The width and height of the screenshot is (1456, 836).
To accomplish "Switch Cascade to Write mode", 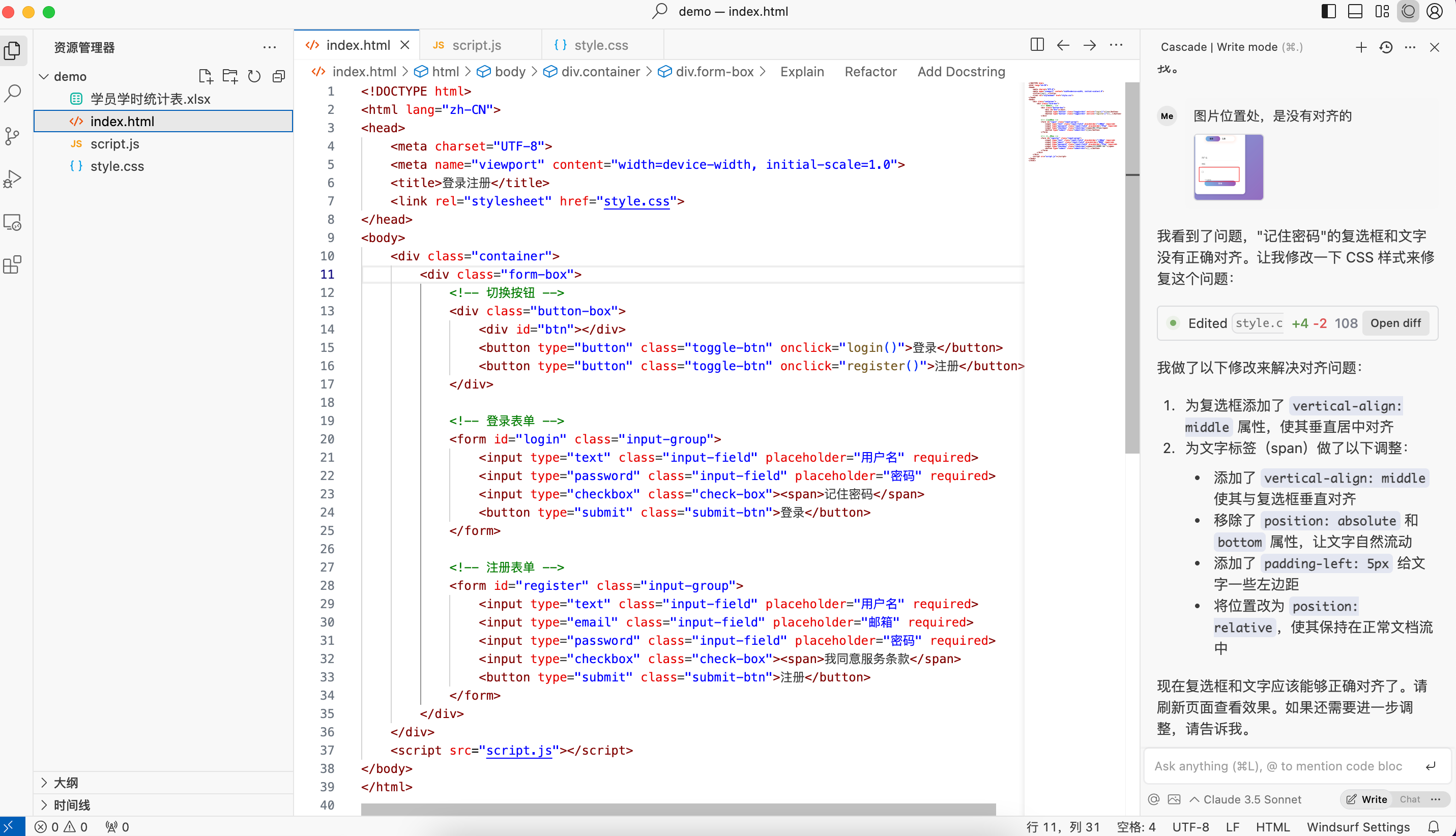I will tap(1367, 799).
